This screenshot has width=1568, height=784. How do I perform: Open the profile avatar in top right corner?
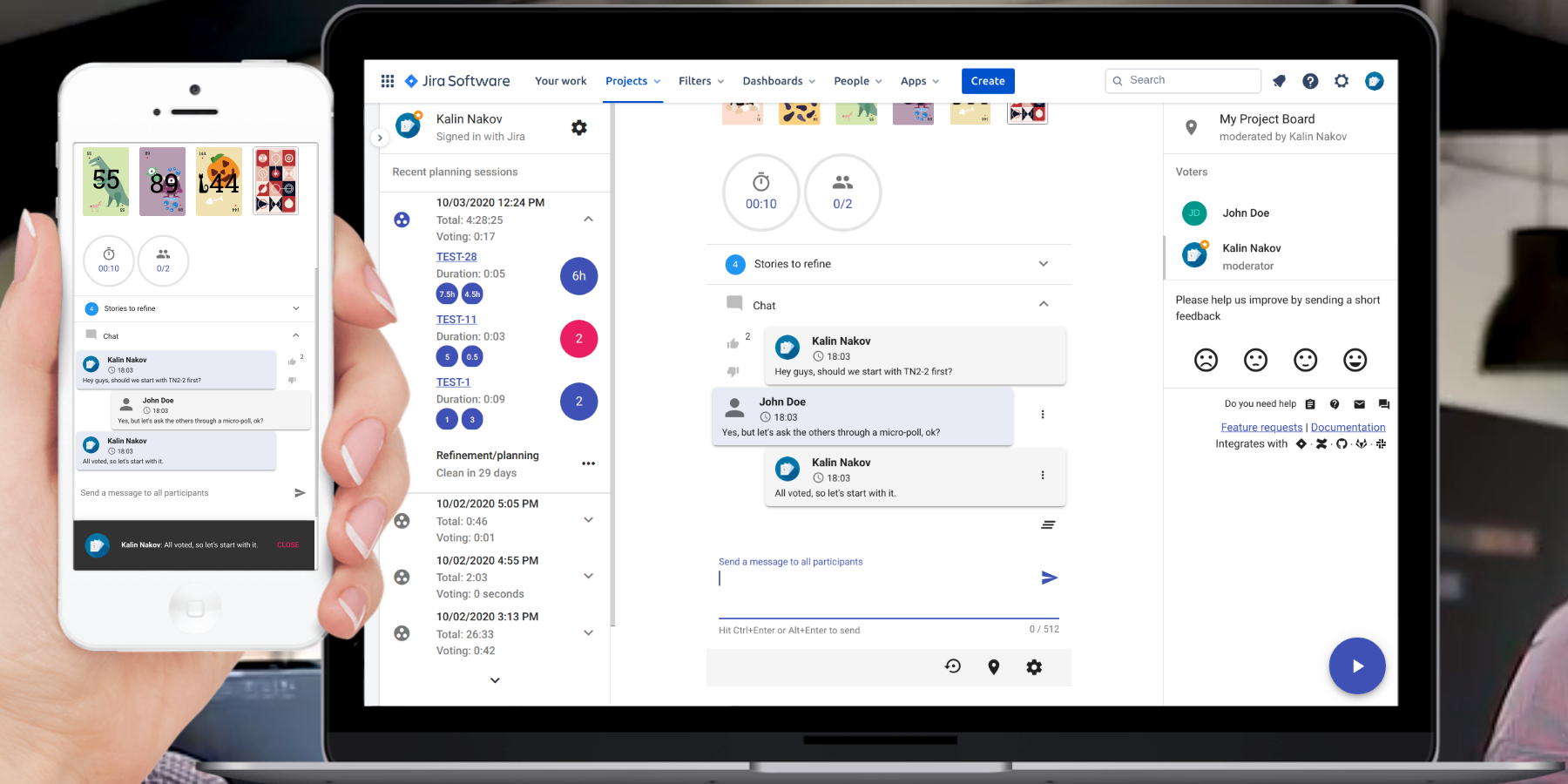(x=1375, y=81)
